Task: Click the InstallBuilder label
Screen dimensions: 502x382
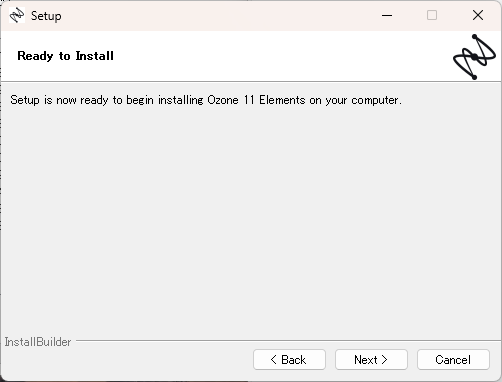Action: pyautogui.click(x=38, y=342)
